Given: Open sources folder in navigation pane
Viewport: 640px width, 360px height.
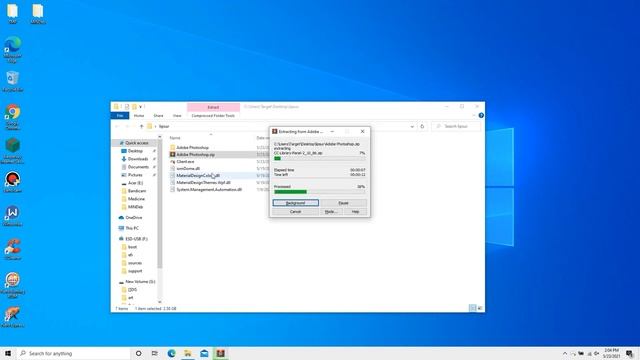Looking at the screenshot, I should click(135, 263).
